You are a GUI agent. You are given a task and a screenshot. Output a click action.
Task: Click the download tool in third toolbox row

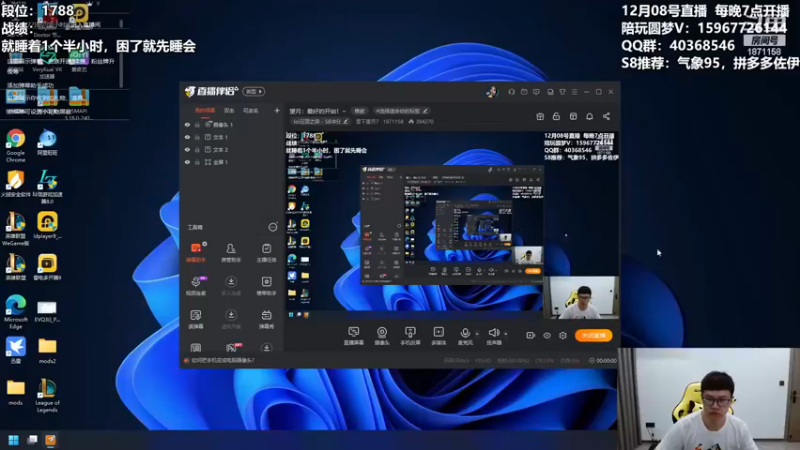point(231,319)
